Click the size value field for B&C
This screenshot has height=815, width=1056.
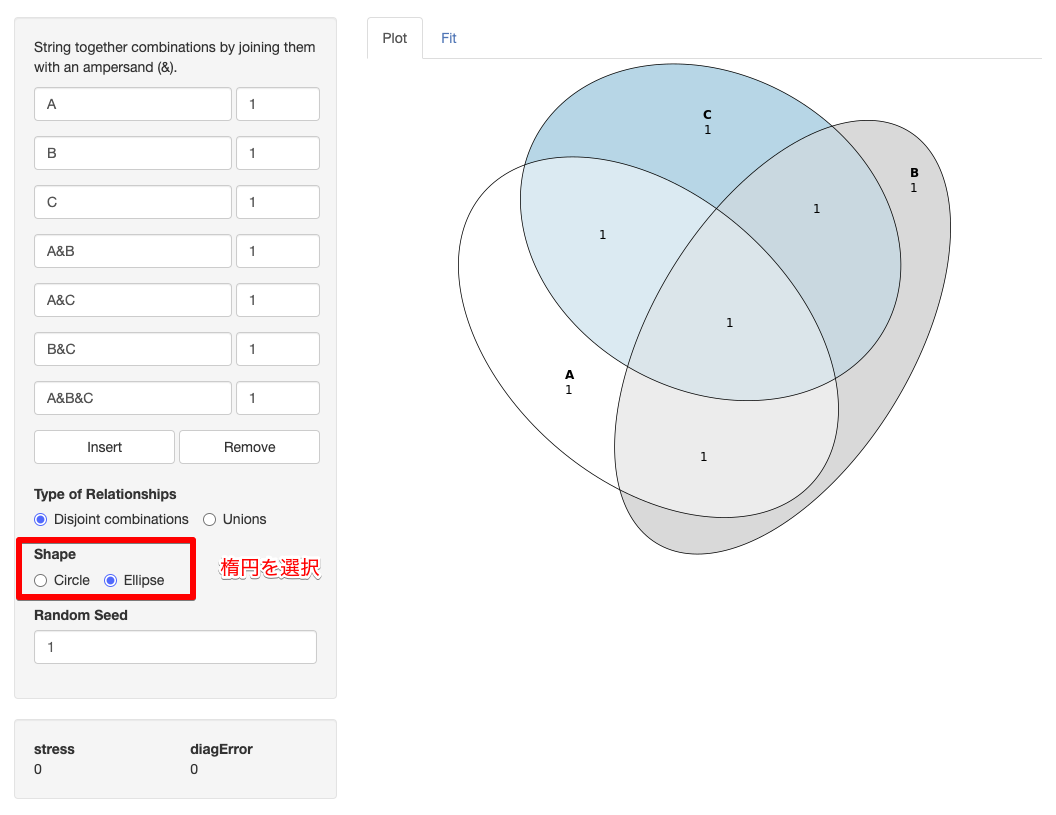[277, 349]
